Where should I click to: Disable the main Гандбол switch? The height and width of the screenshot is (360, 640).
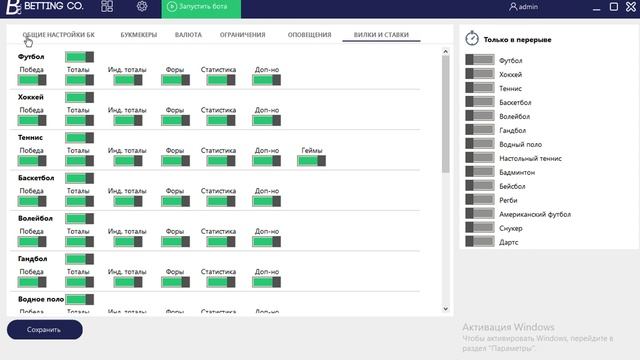point(80,259)
